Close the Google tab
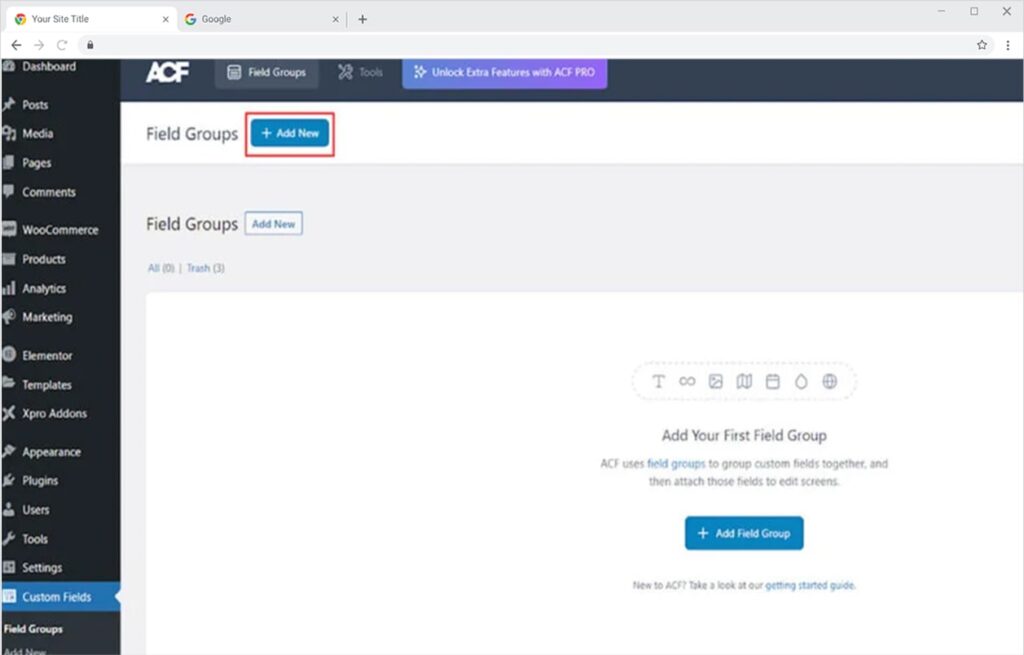The width and height of the screenshot is (1024, 655). pos(335,20)
